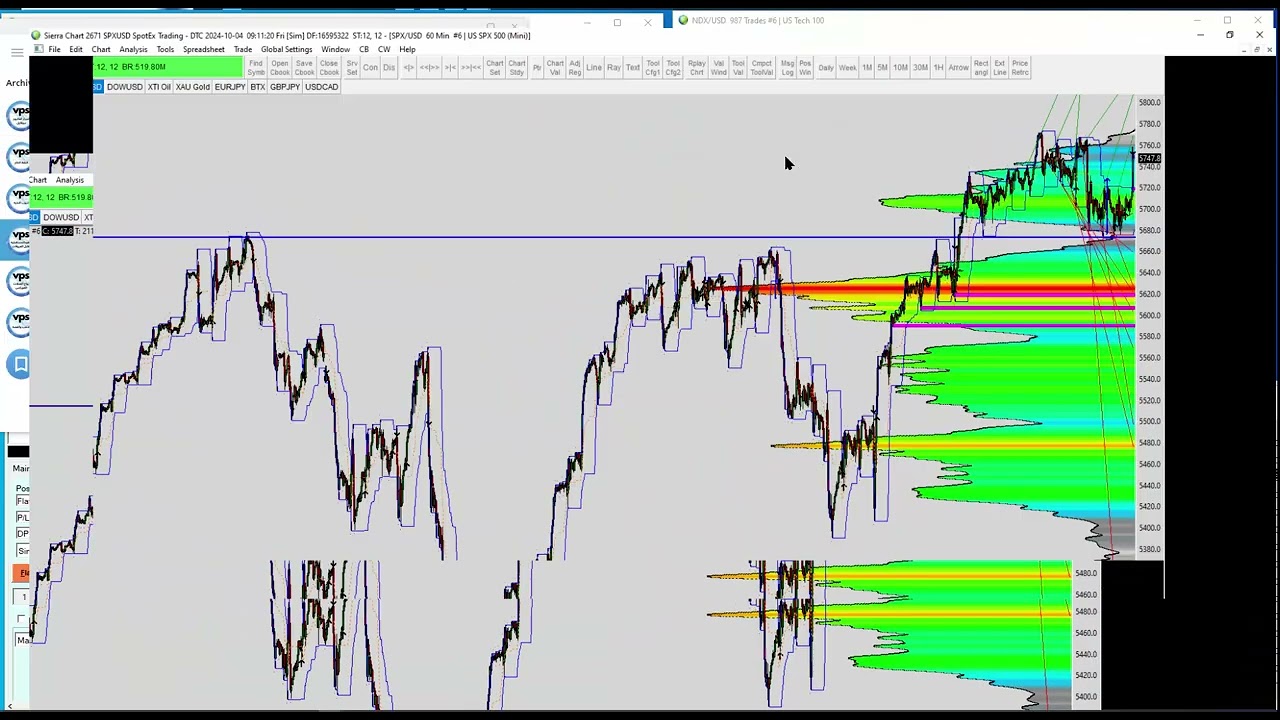Click the Con connect button

tap(370, 67)
